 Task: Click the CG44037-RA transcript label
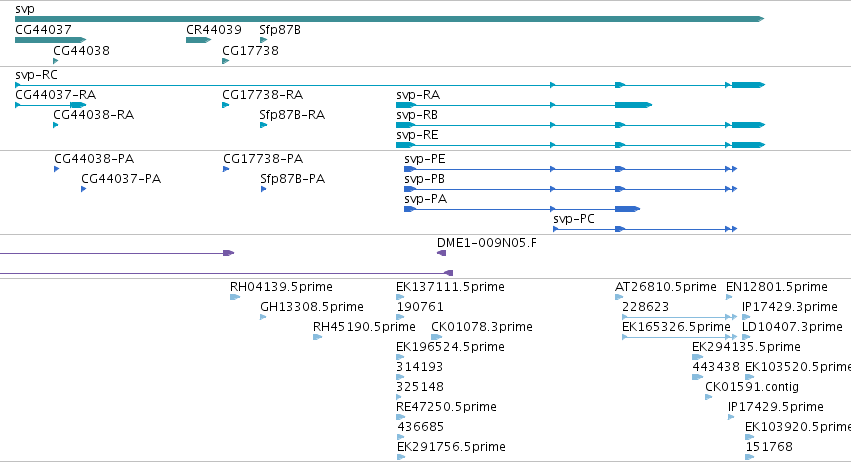(x=55, y=94)
